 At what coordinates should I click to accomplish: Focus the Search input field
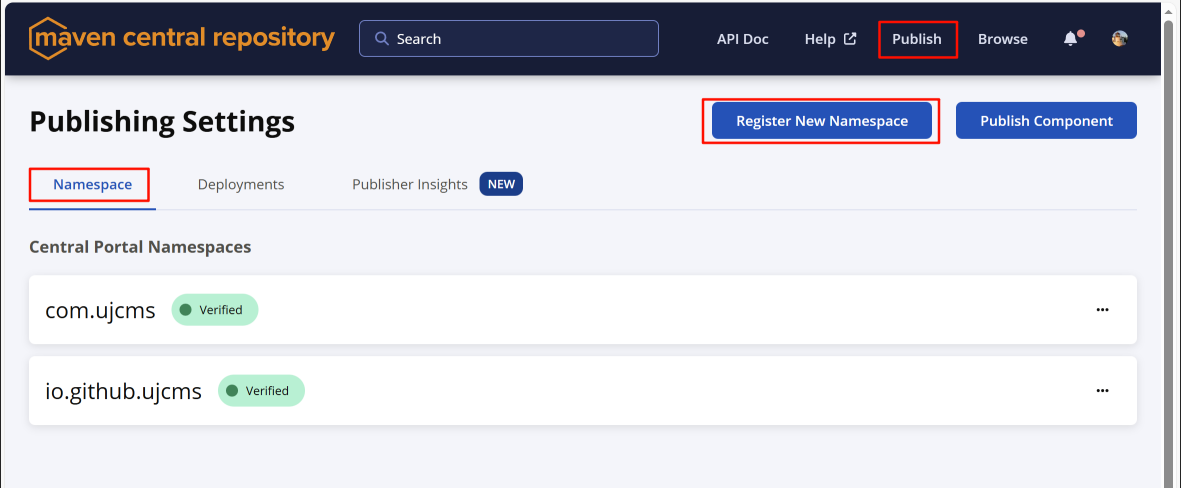pyautogui.click(x=520, y=39)
